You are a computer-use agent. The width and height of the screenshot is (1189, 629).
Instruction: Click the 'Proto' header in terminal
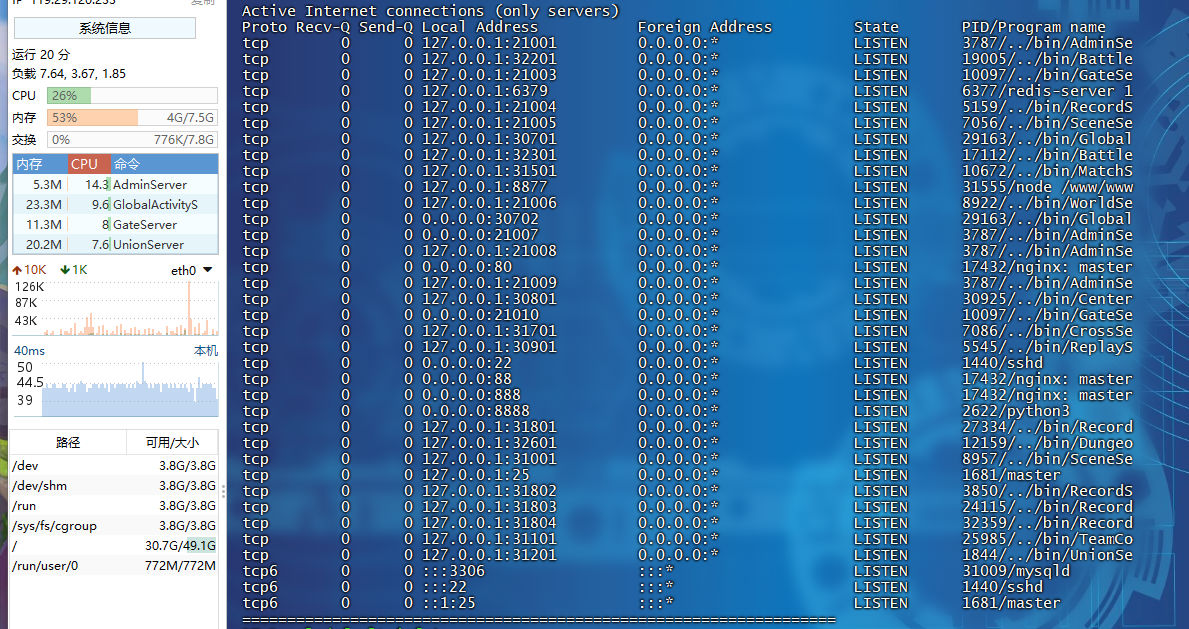pyautogui.click(x=265, y=27)
